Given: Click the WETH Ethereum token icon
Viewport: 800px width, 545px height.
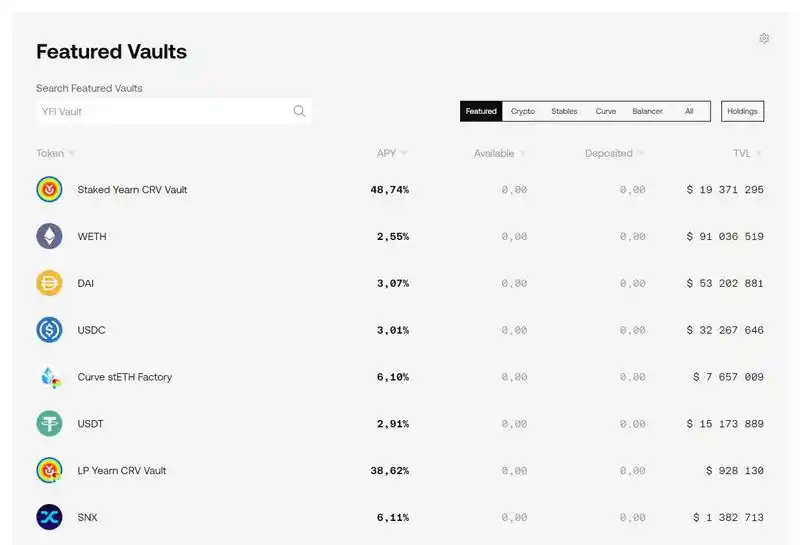Looking at the screenshot, I should [49, 236].
